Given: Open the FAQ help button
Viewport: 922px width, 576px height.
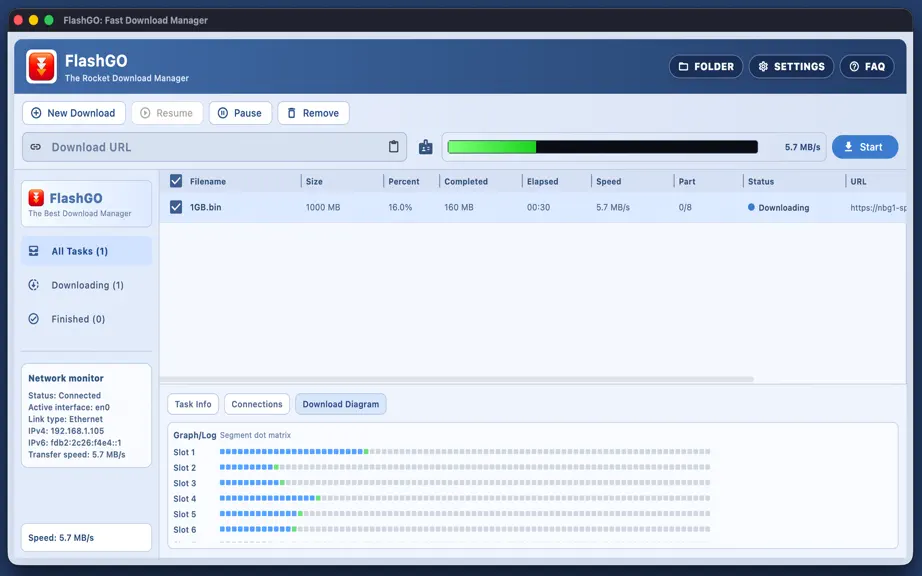Looking at the screenshot, I should [867, 66].
